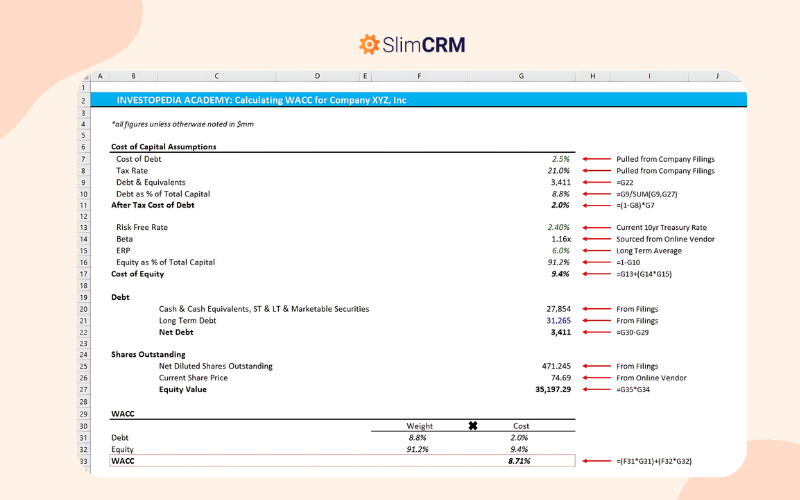The width and height of the screenshot is (800, 500).
Task: Click the note 'Long Term Average'
Action: [x=649, y=251]
